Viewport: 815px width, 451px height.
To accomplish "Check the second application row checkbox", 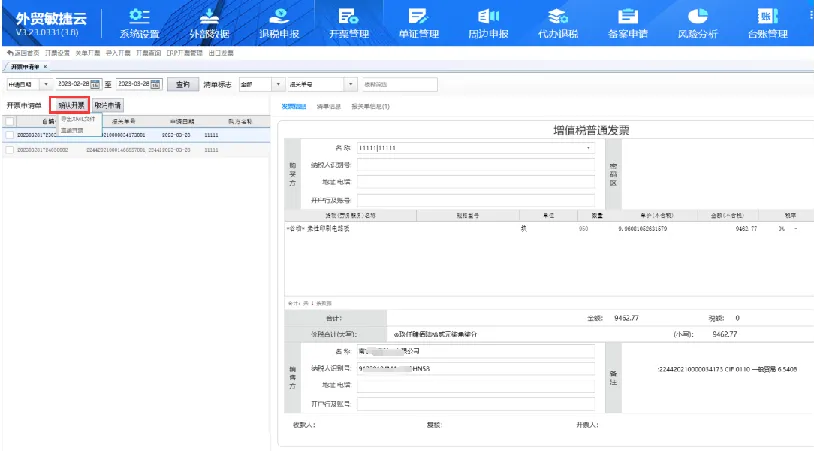I will pos(9,150).
